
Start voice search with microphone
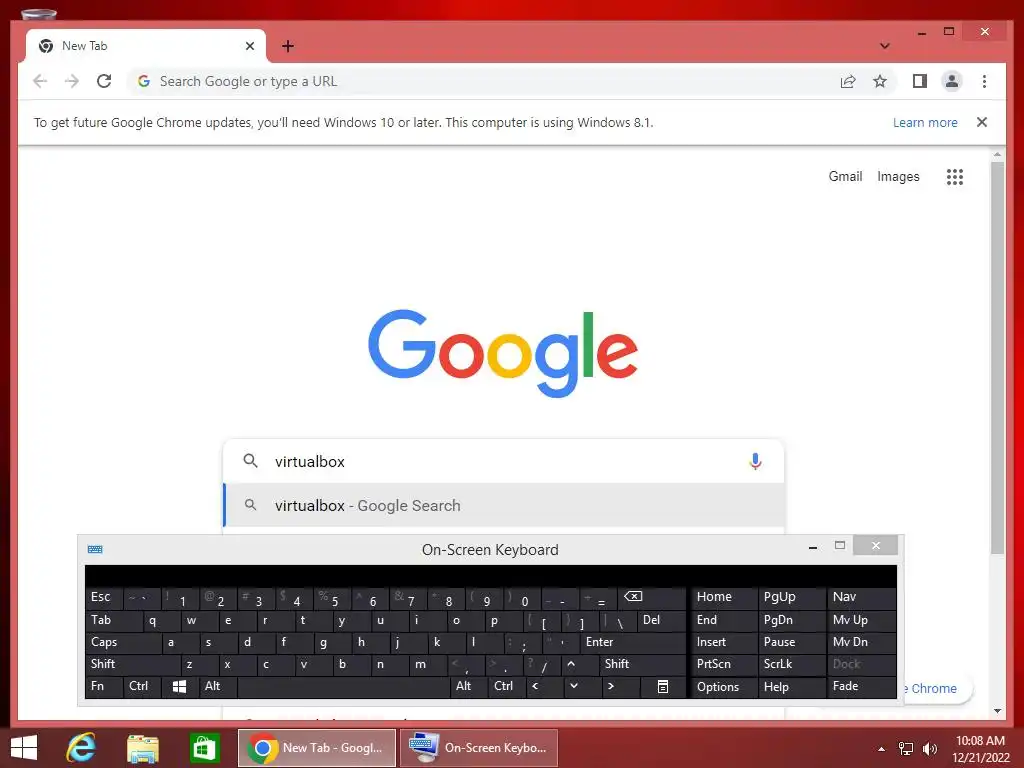755,461
